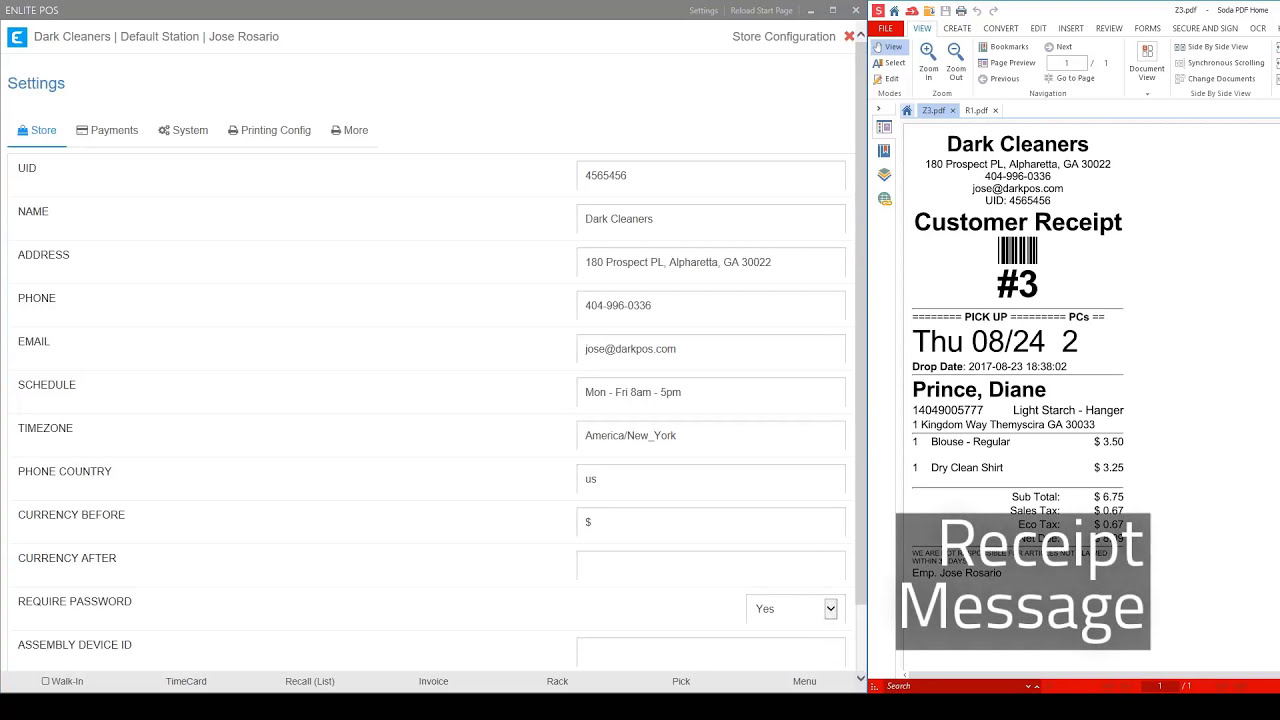Switch to the Payments settings tab
Screen dimensions: 1280x720
click(107, 130)
